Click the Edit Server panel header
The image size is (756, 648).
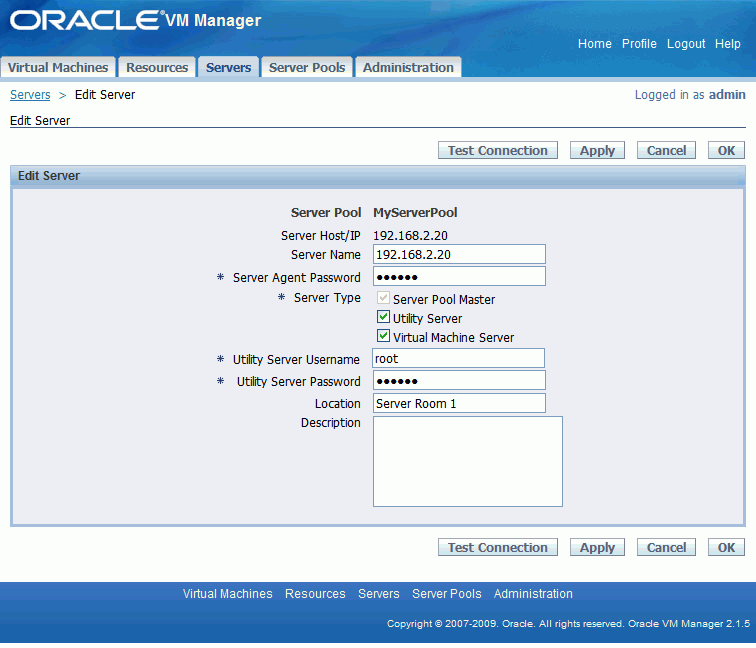pyautogui.click(x=378, y=176)
